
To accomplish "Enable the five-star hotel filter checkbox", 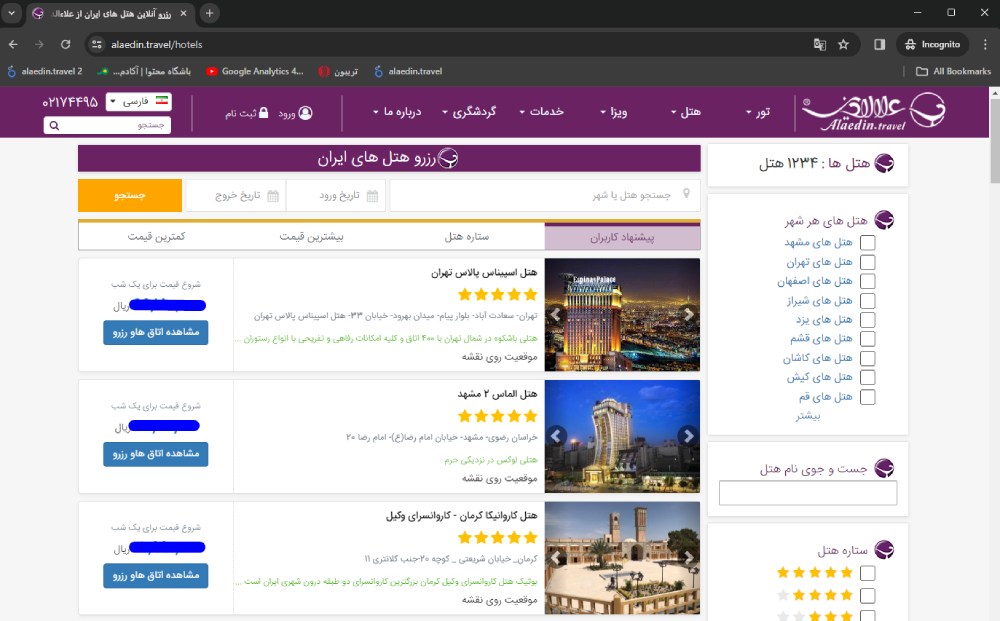I will click(868, 572).
